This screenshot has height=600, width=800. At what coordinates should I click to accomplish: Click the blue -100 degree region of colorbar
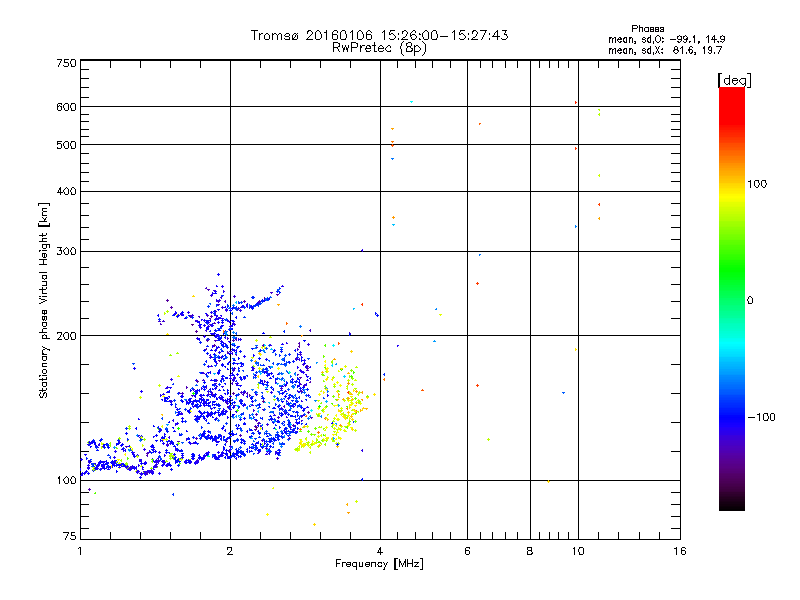(732, 416)
